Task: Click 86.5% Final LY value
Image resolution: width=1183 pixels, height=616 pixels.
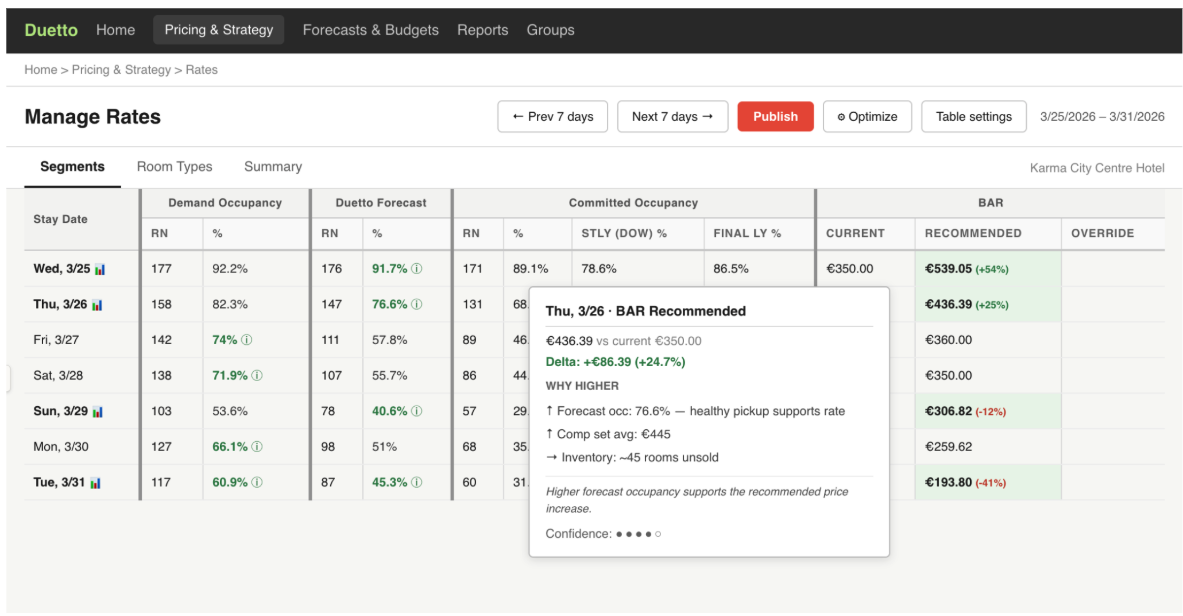Action: point(731,269)
